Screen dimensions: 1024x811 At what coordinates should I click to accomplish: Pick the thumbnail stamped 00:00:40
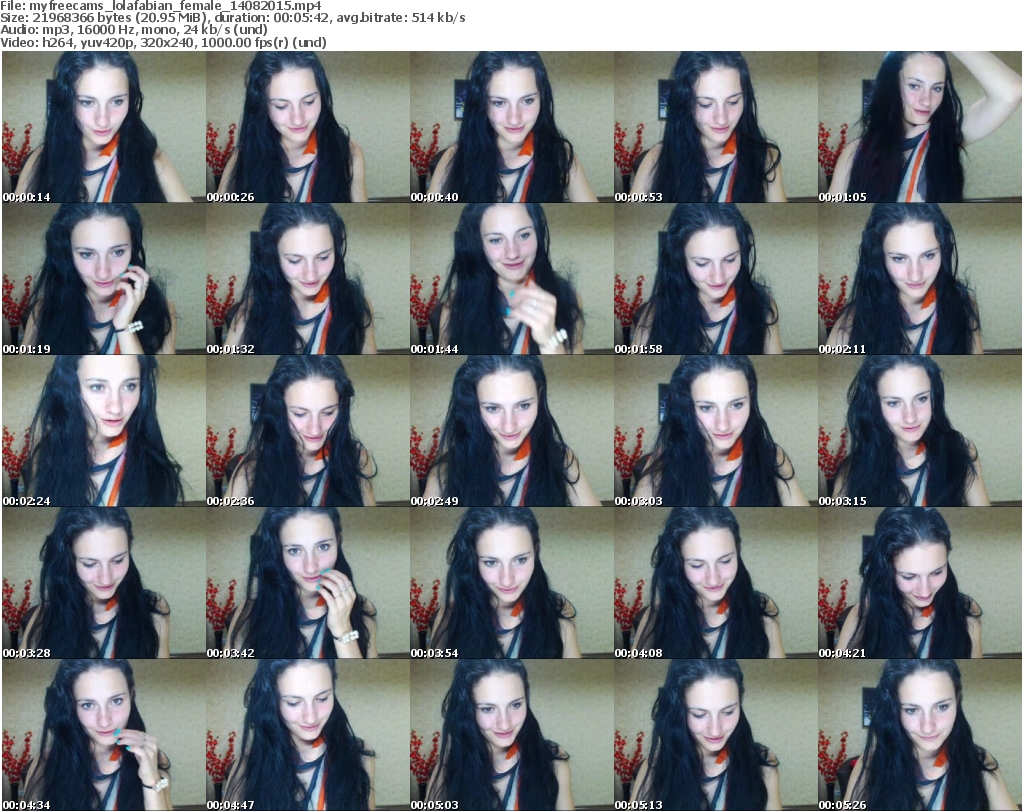click(x=511, y=127)
